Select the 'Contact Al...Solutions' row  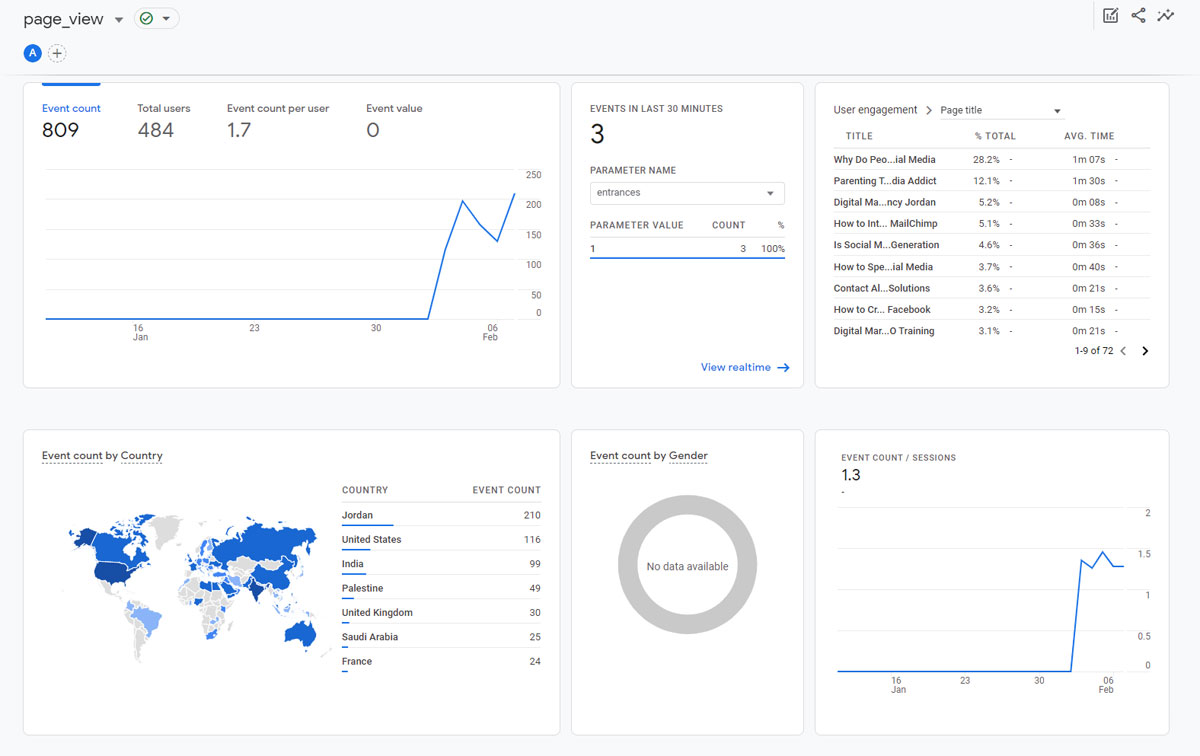tap(991, 288)
